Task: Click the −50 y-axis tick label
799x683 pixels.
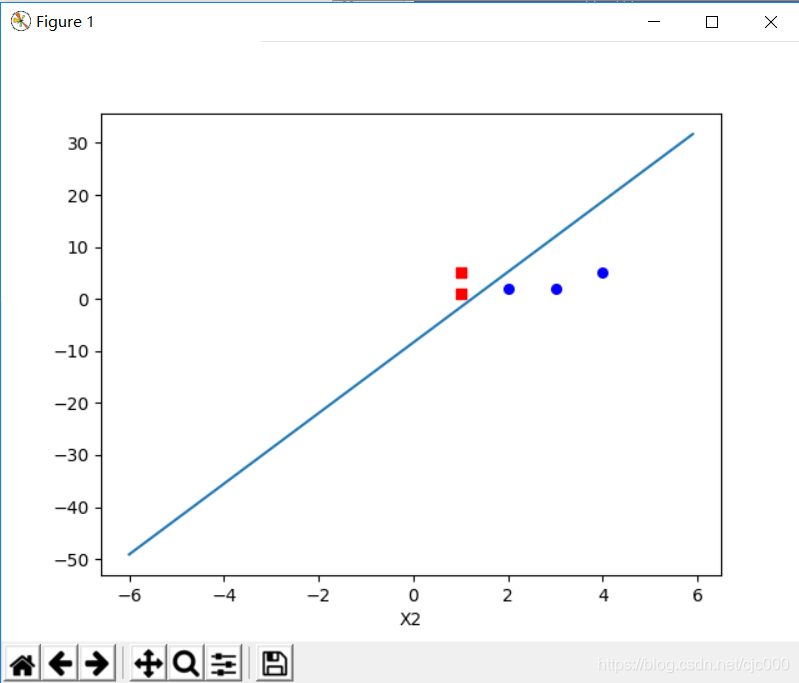Action: click(x=71, y=560)
